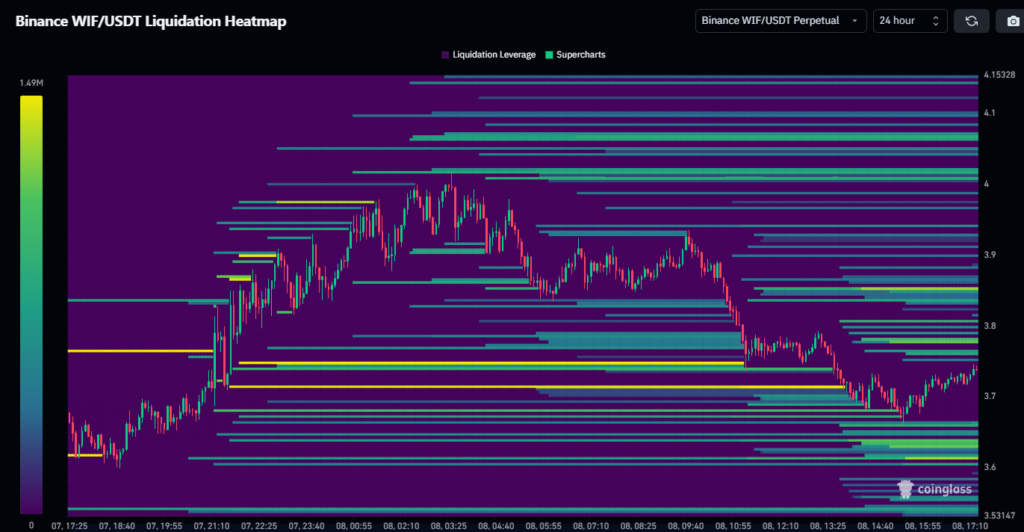Click the Binance WIF/USDT Liquidation Heatmap title
This screenshot has width=1024, height=532.
[x=151, y=21]
